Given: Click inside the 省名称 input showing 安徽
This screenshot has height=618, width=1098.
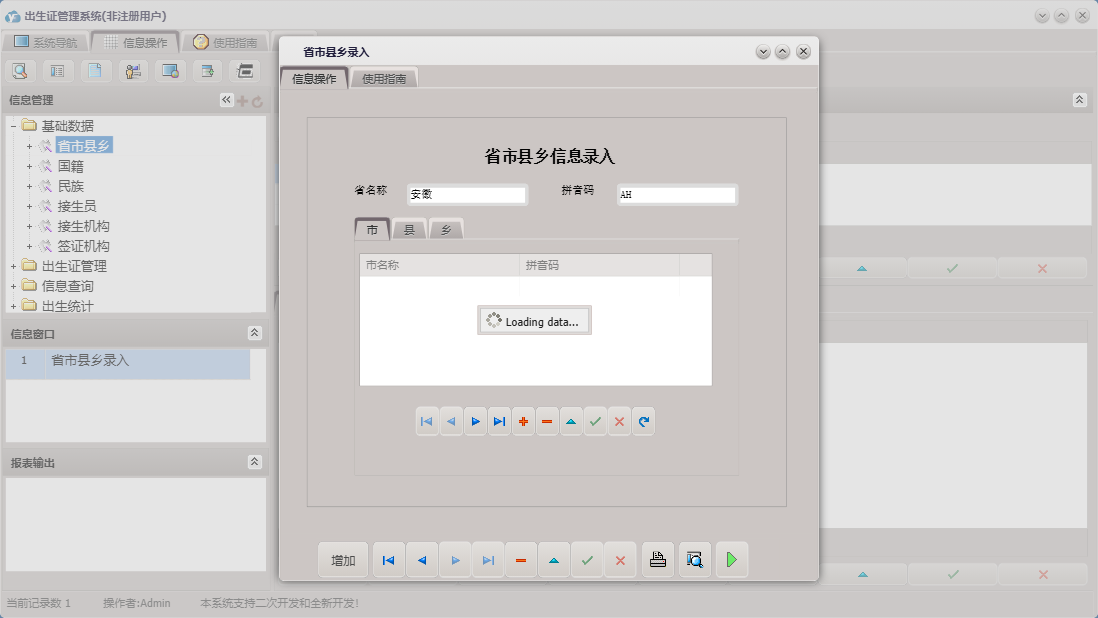Looking at the screenshot, I should point(466,195).
